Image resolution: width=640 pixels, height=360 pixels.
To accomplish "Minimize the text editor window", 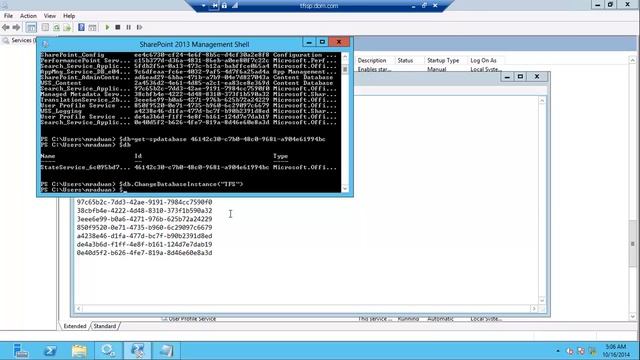I will (507, 76).
